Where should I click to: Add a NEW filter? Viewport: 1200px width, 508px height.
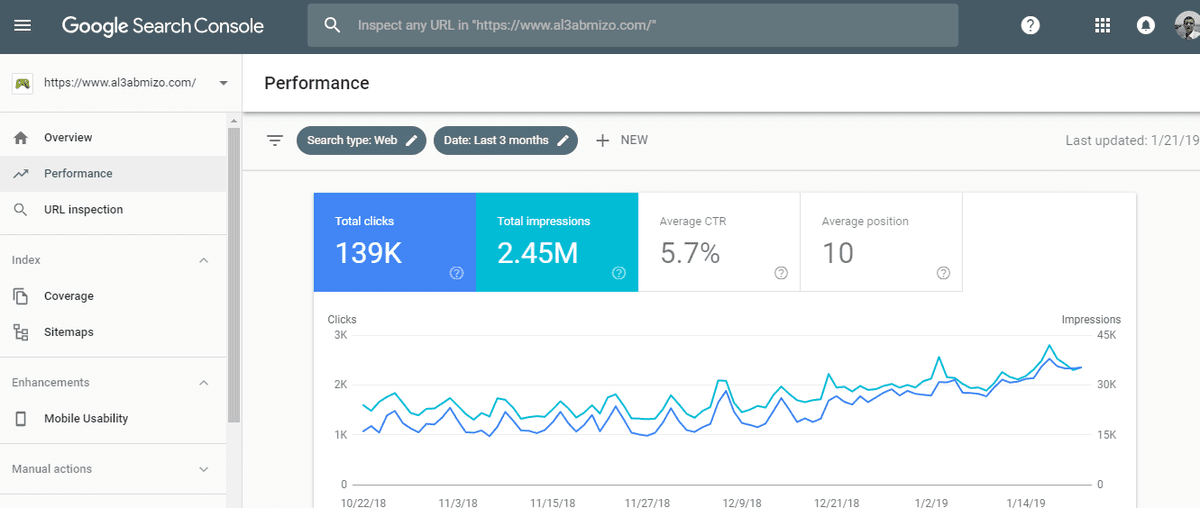point(622,141)
